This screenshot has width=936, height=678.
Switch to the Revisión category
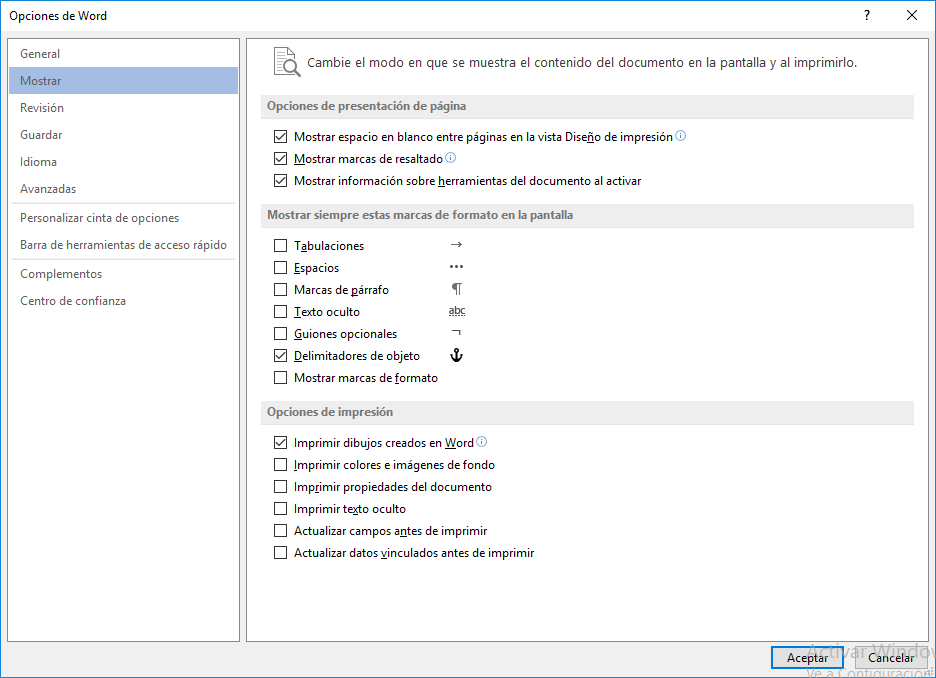pyautogui.click(x=42, y=108)
